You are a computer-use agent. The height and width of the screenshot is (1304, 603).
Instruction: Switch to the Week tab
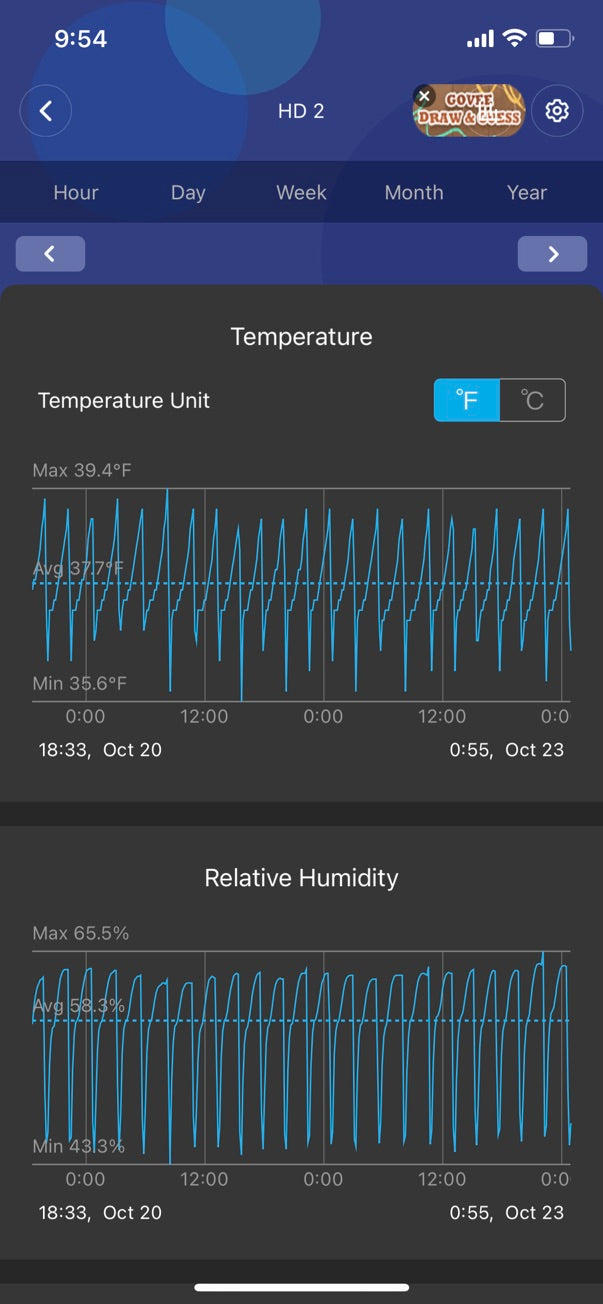[301, 192]
